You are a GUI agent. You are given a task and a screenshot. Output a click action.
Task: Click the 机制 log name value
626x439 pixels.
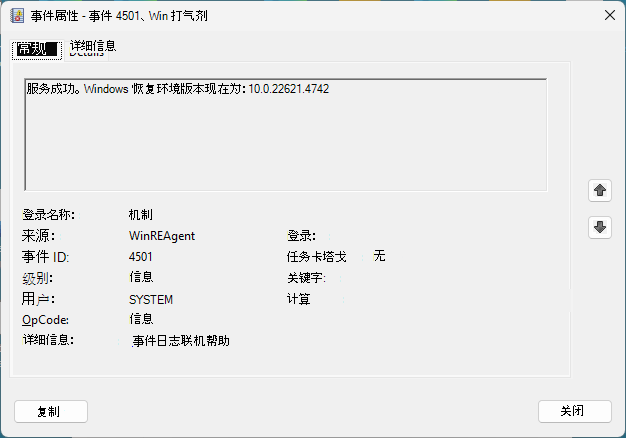pos(141,215)
